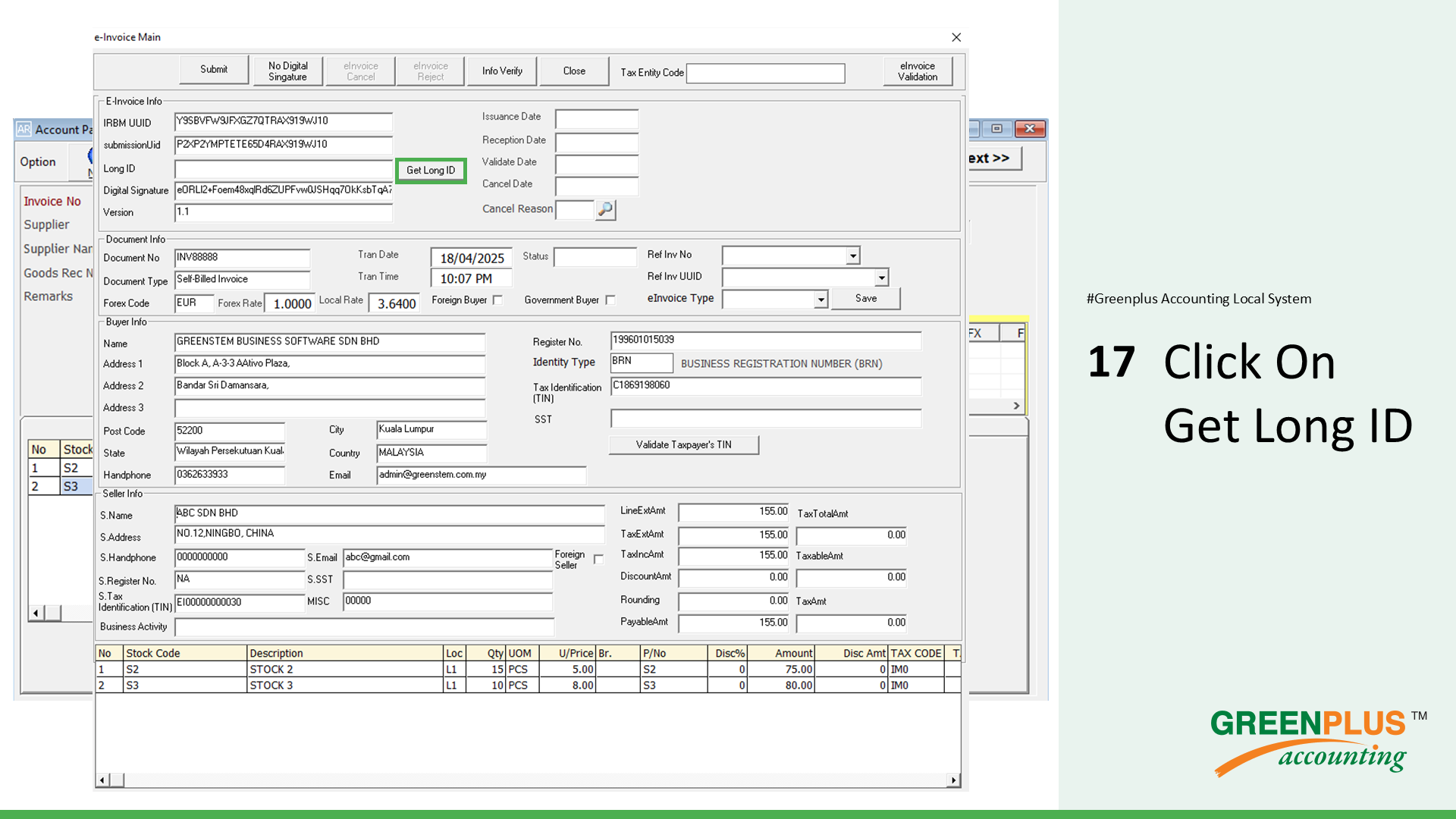Click the submissionUid field

point(284,145)
